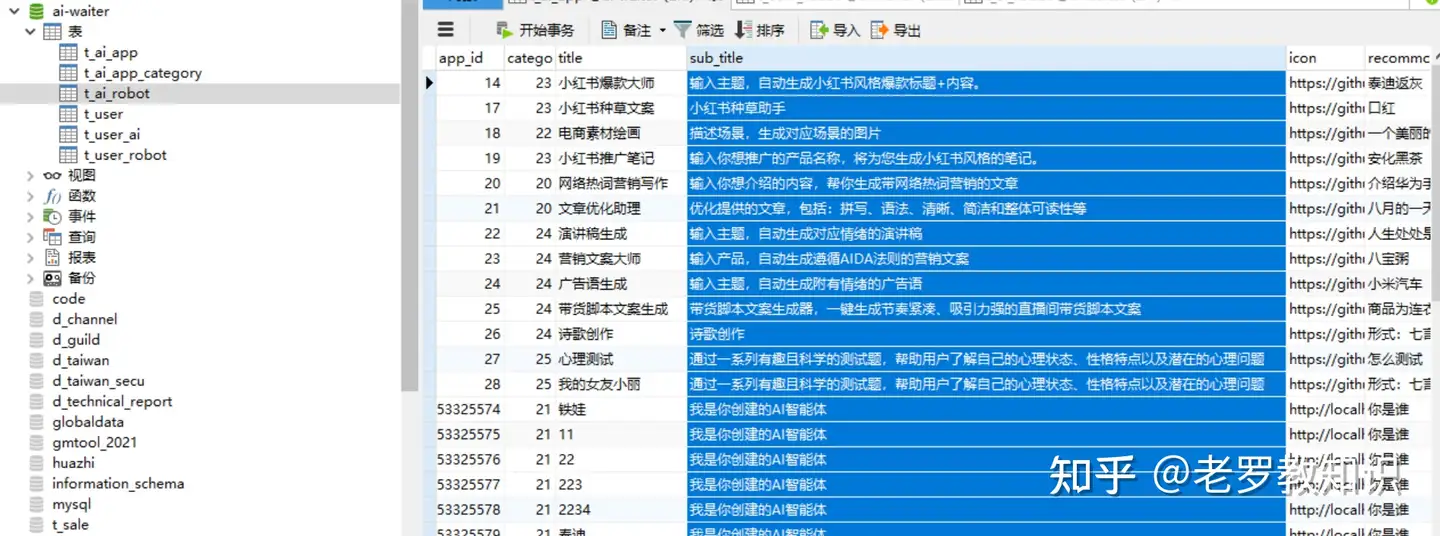This screenshot has width=1440, height=536.
Task: Expand the 备份 (backup) node
Action: pyautogui.click(x=30, y=278)
